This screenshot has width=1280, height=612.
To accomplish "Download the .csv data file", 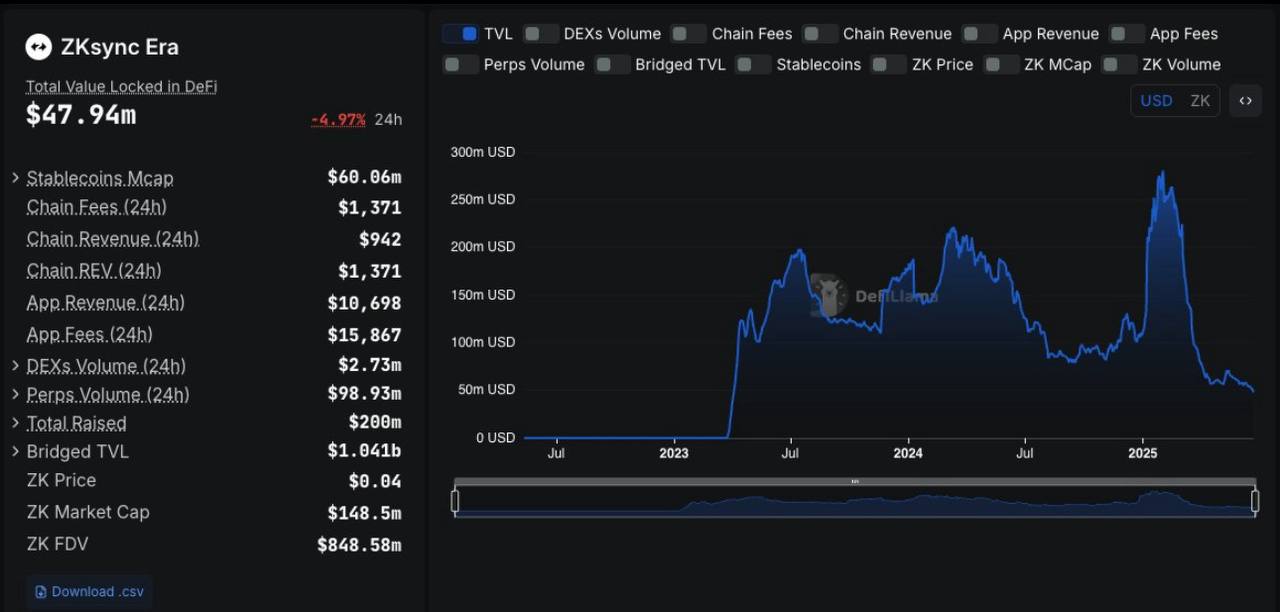I will 89,592.
